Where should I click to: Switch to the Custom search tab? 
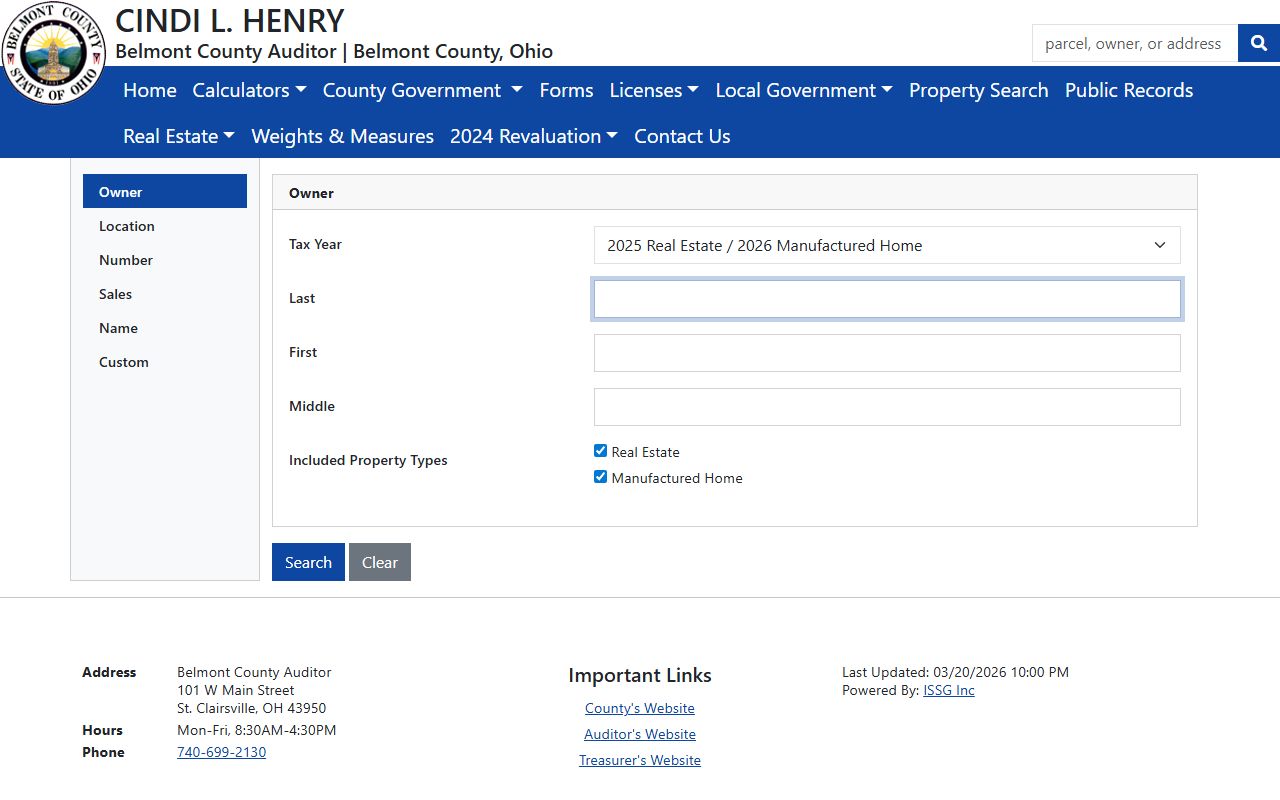pyautogui.click(x=165, y=362)
